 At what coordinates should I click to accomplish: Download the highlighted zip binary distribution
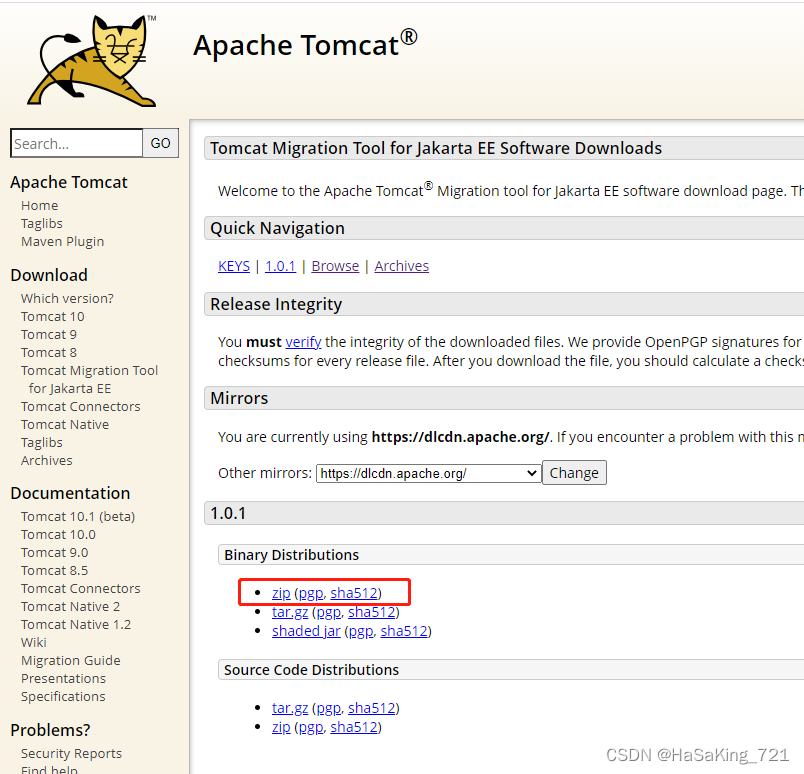281,592
